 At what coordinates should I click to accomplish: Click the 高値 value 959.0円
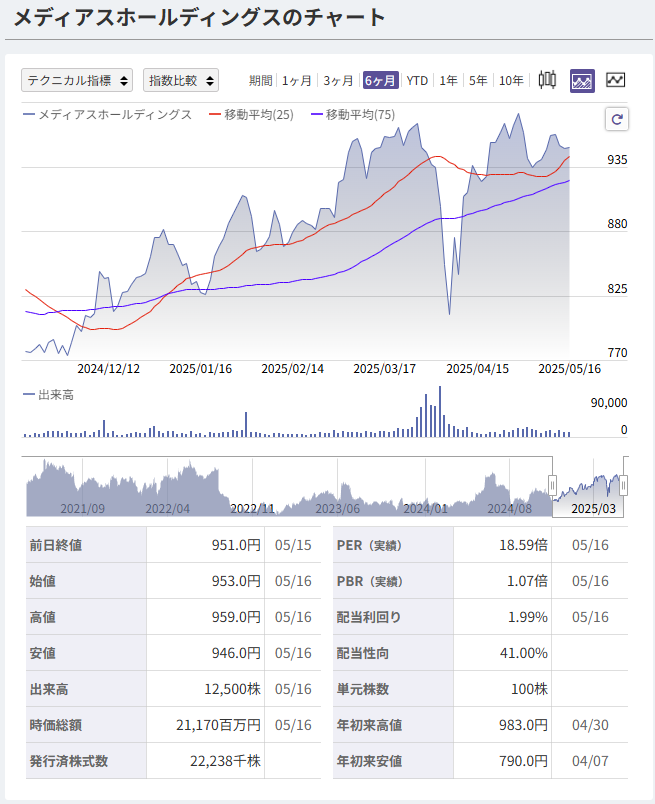click(236, 617)
